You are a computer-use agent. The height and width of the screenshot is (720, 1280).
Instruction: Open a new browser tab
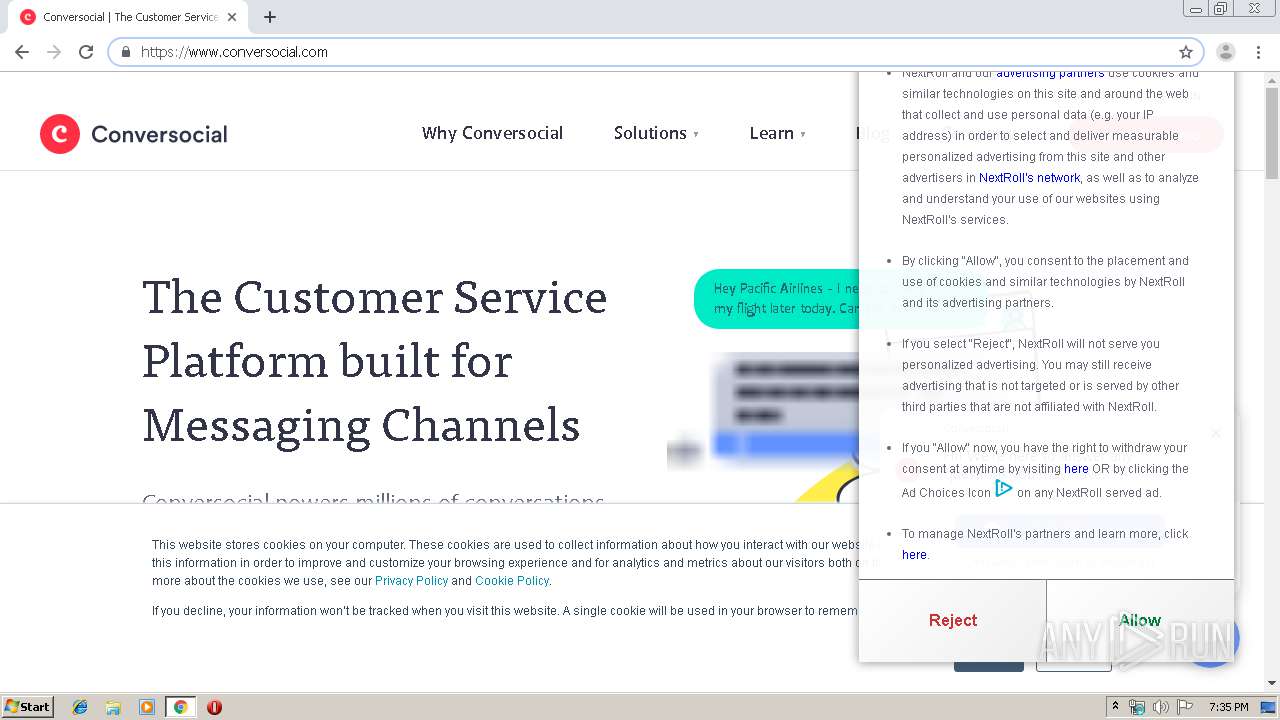[x=270, y=17]
